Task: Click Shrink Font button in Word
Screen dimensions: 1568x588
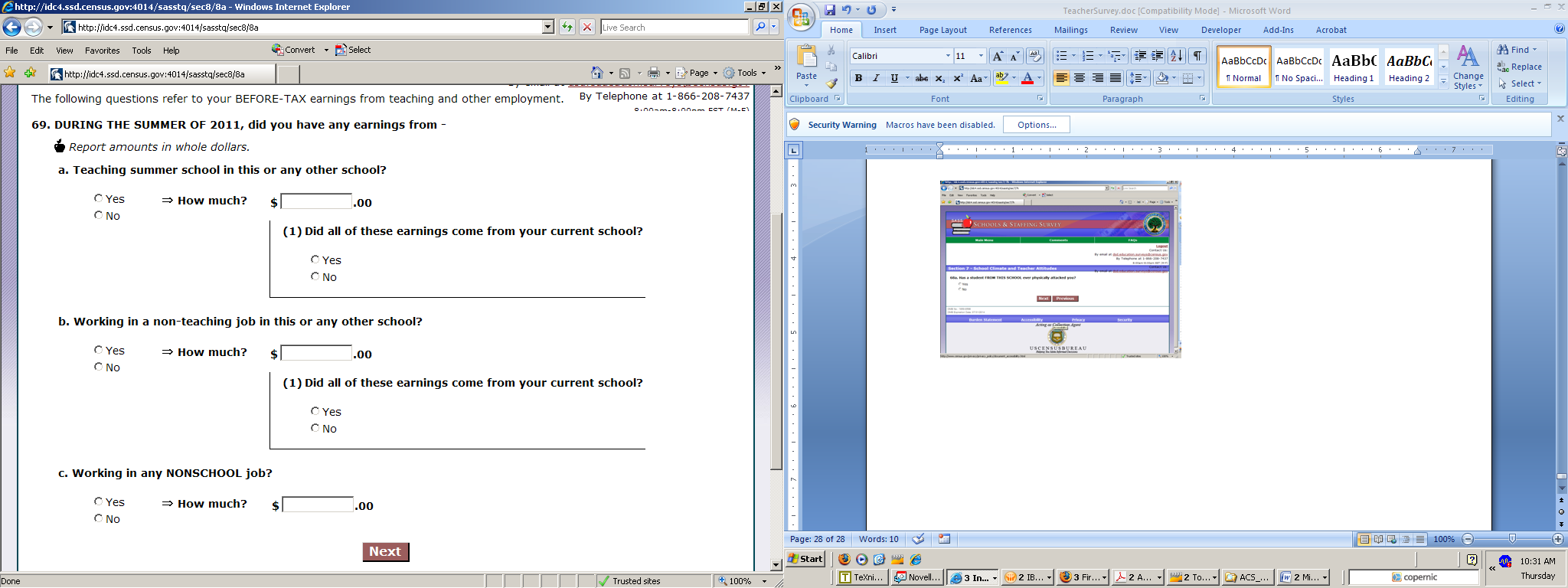Action: tap(1014, 56)
